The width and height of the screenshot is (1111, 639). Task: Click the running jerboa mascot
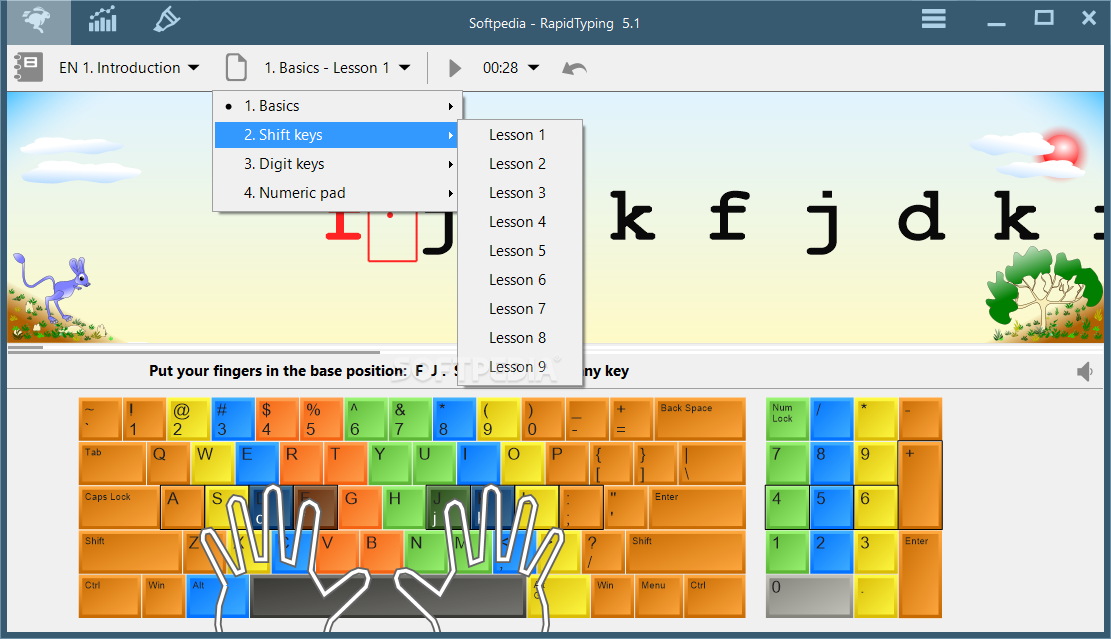(54, 290)
